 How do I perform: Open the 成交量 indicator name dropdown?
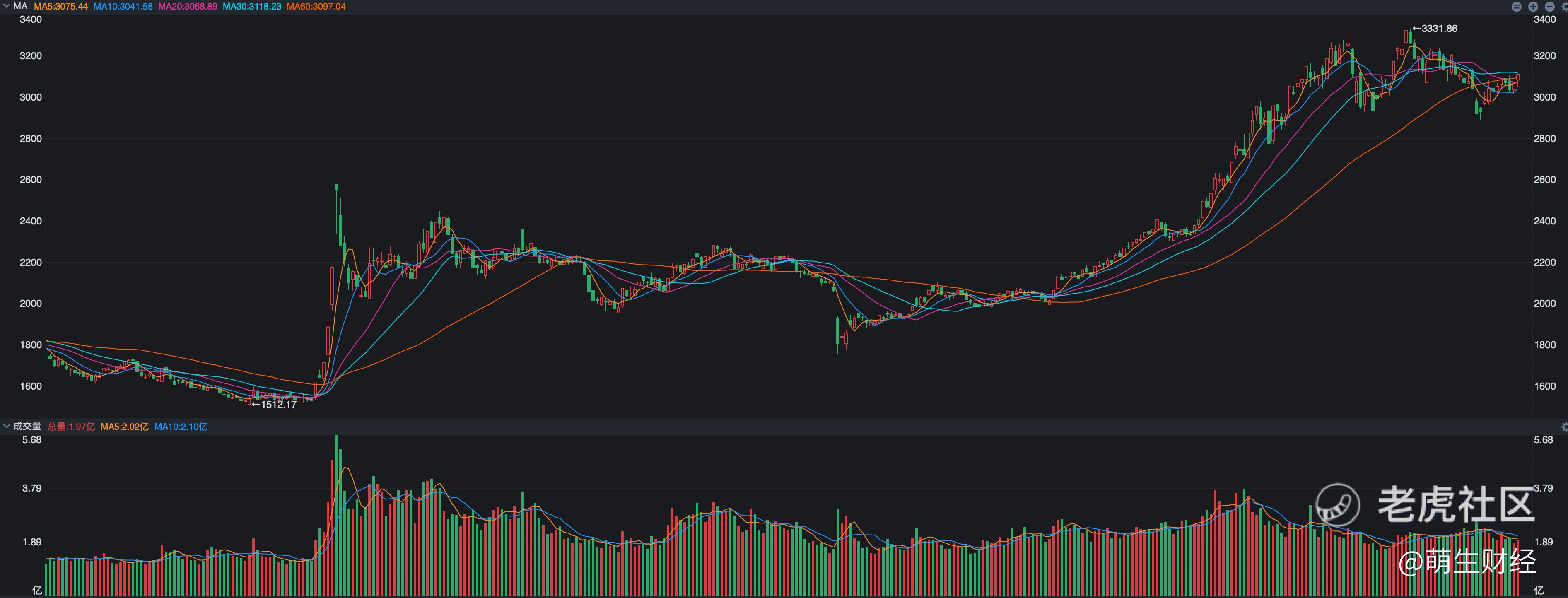coord(27,426)
